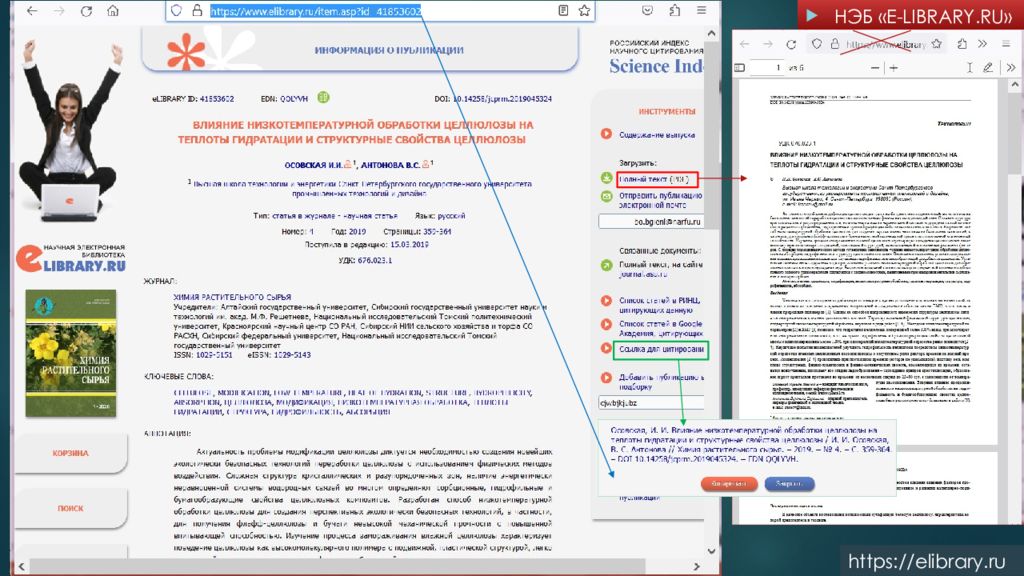1024x576 pixels.
Task: Click padlock icon in right browser window
Action: [x=835, y=44]
